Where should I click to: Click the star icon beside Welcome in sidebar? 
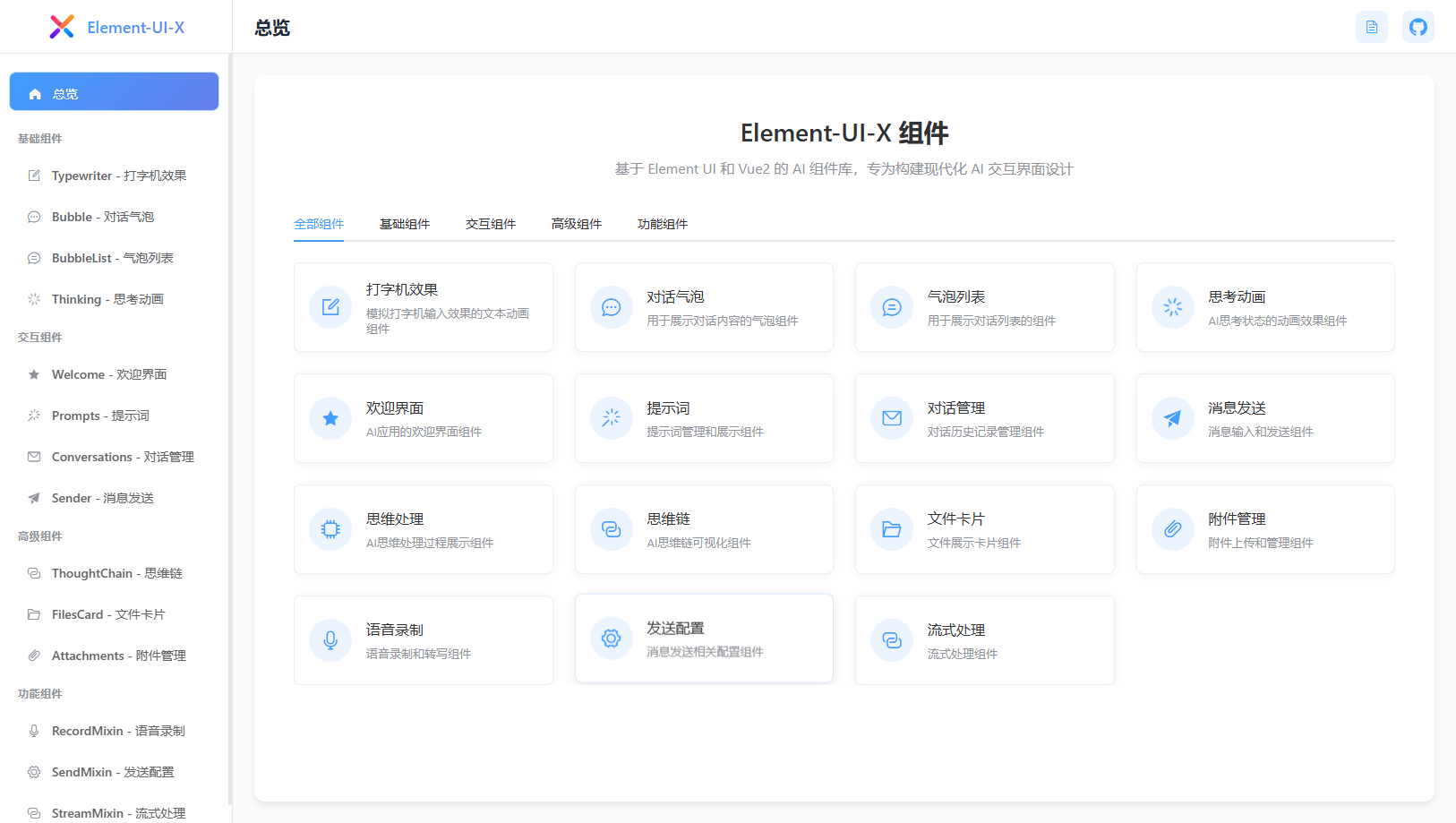[x=34, y=374]
